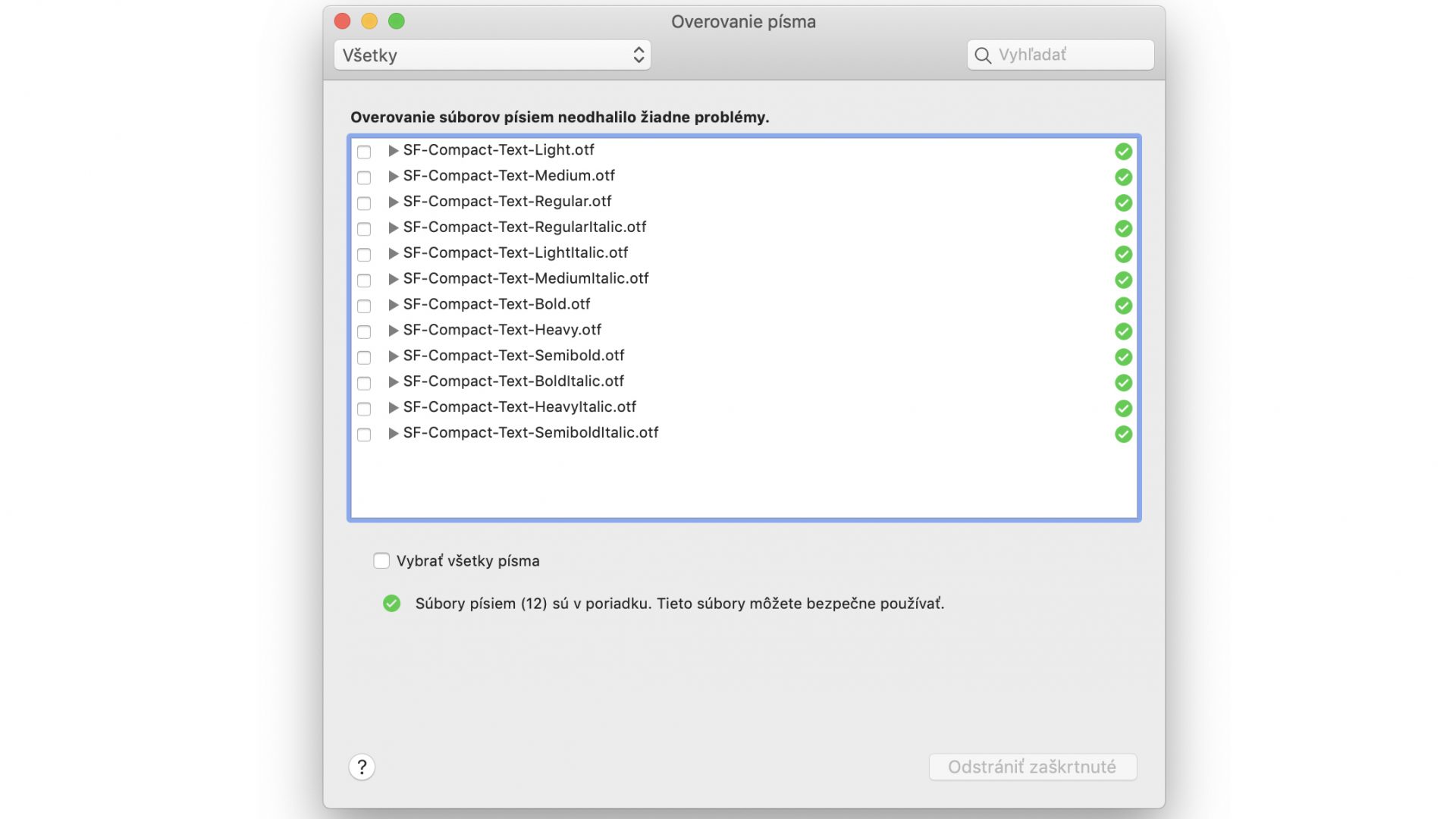The image size is (1456, 819).
Task: Check the box for SF-Compact-Text-Heavy.otf
Action: 364,332
